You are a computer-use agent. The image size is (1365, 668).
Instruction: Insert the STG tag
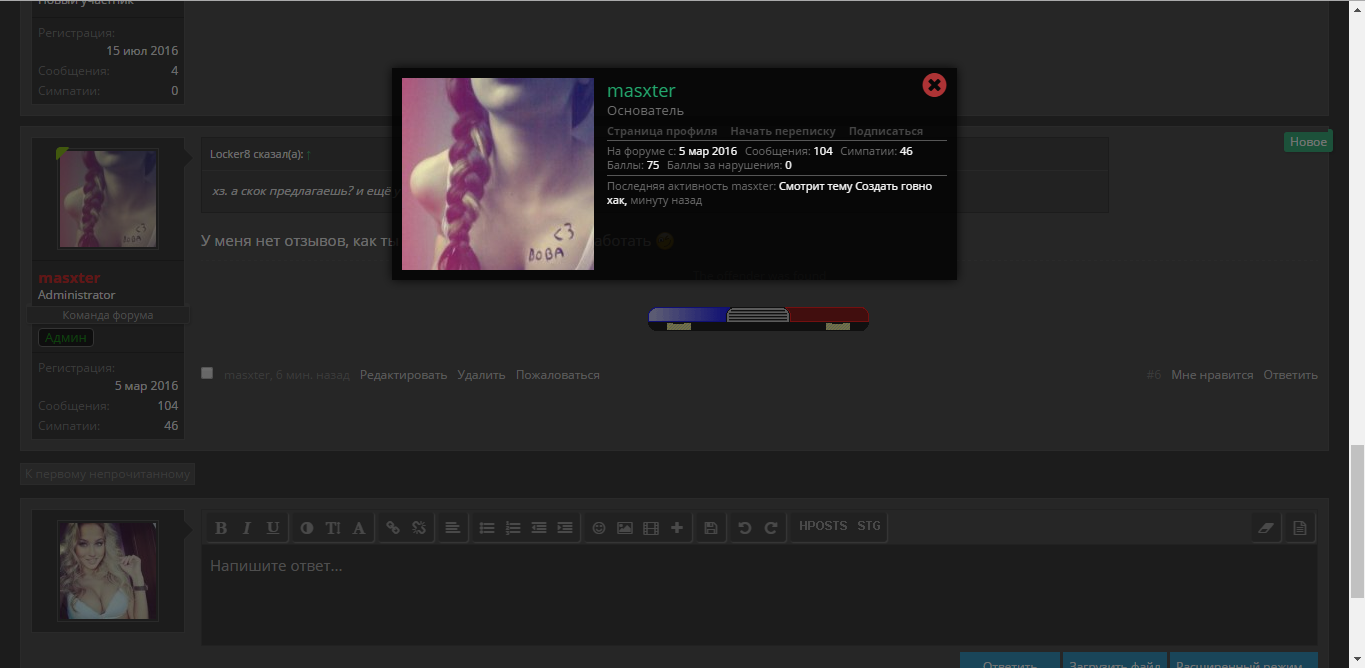coord(869,526)
